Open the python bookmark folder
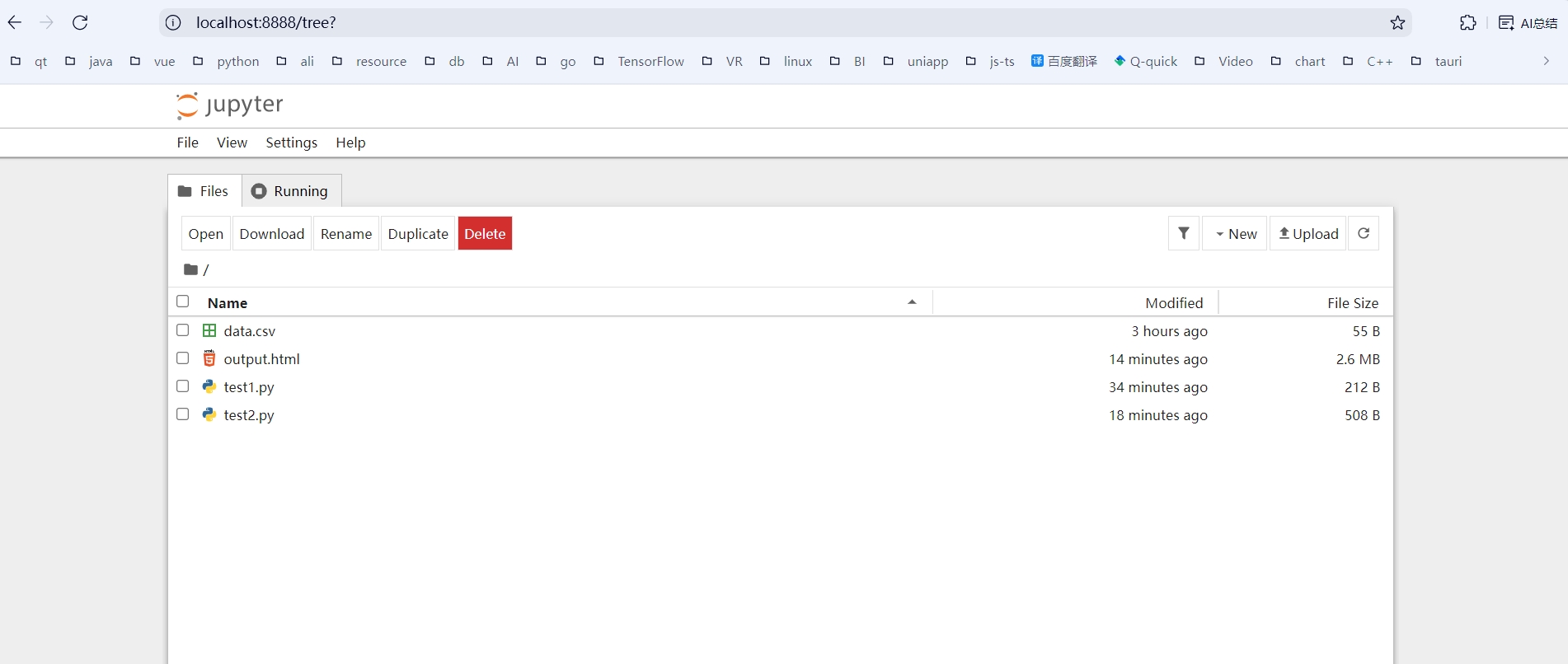 click(226, 61)
